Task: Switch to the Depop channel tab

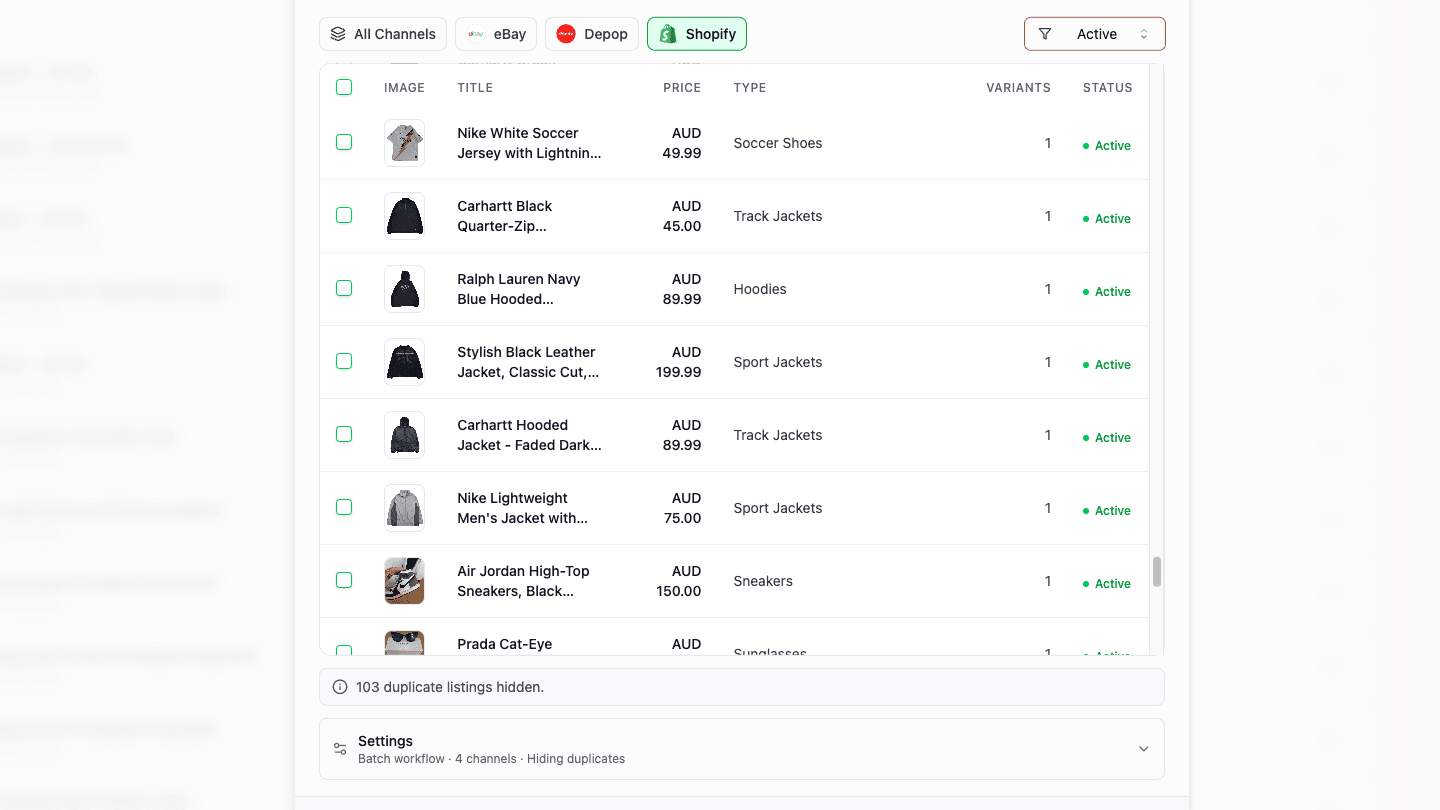Action: [x=592, y=34]
